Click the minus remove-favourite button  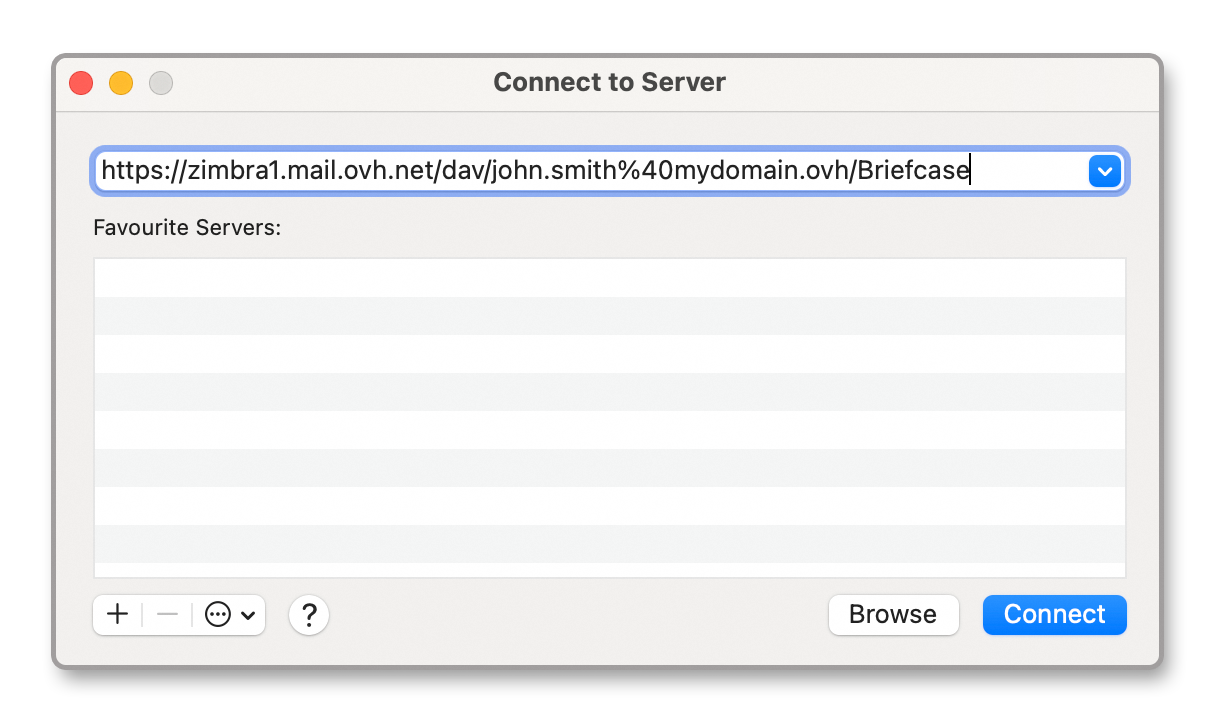[167, 614]
